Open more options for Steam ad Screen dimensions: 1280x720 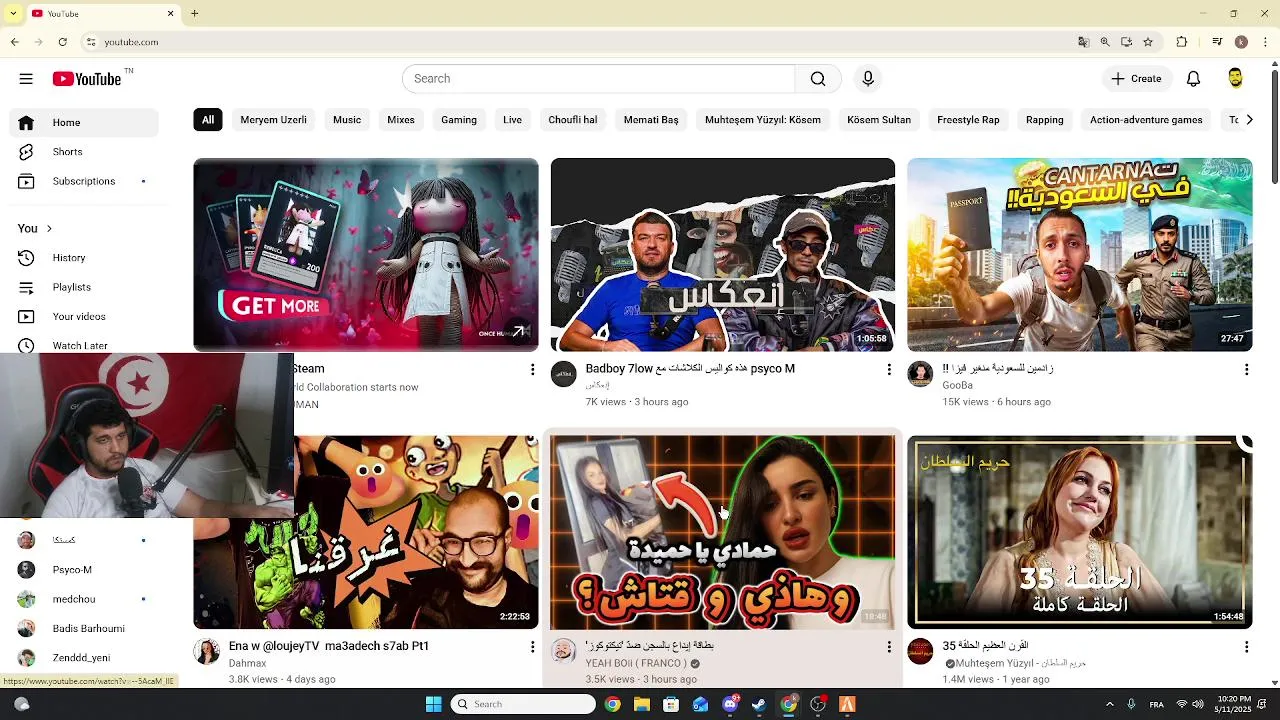[x=532, y=370]
